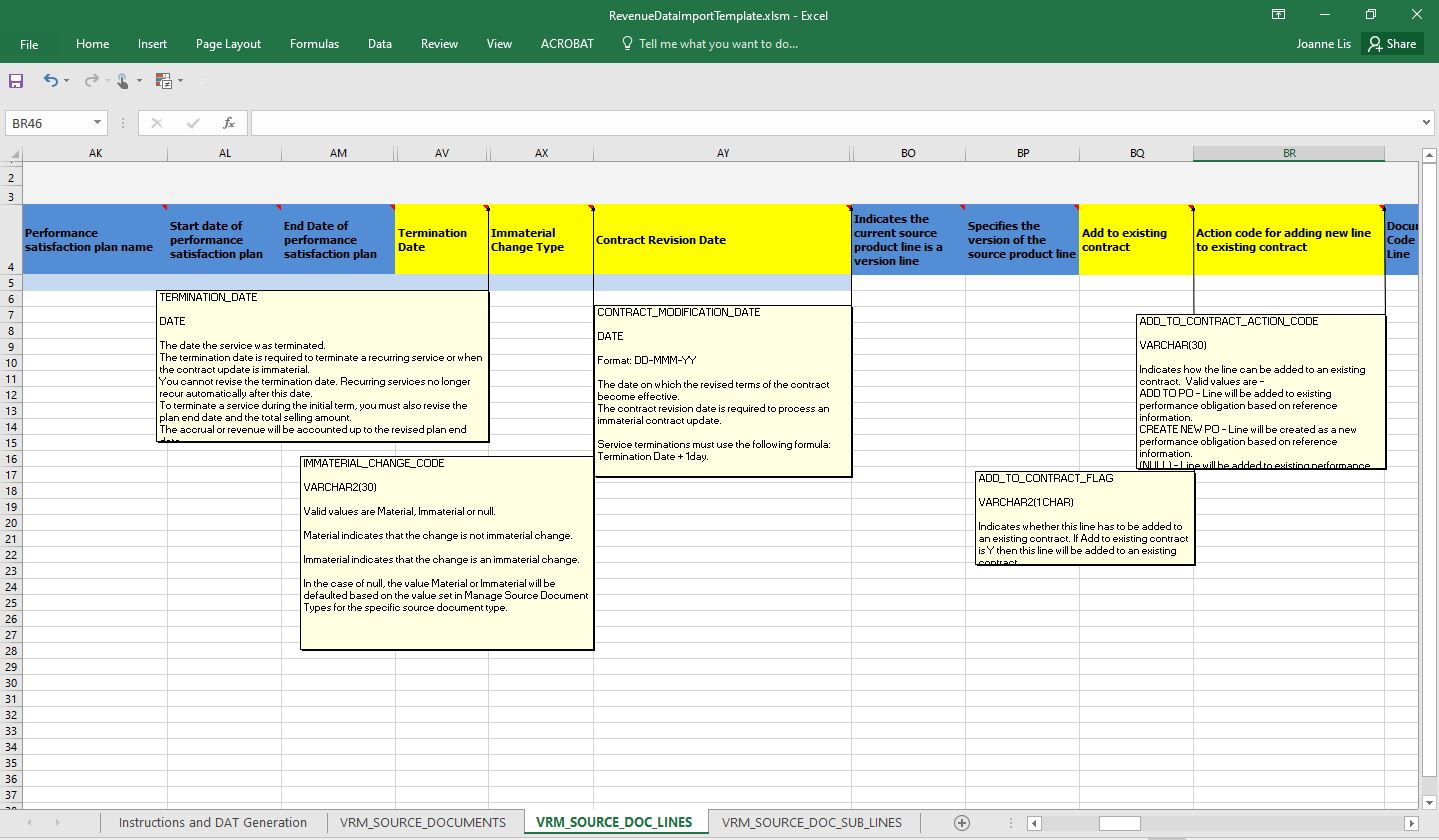The image size is (1439, 840).
Task: Click the horizontal scrollbar thumb
Action: pos(1119,823)
